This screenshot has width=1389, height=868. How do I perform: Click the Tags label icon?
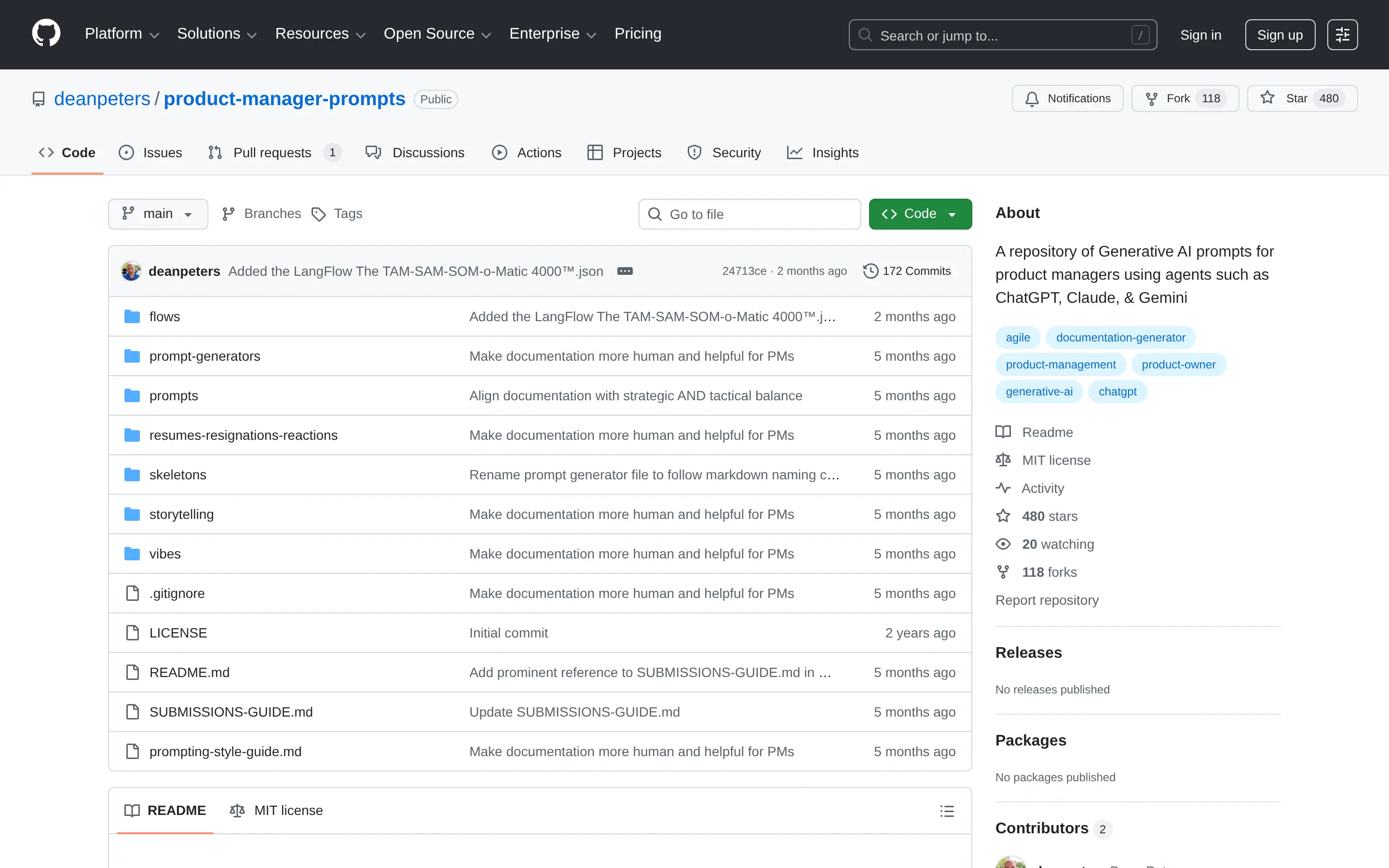coord(320,214)
